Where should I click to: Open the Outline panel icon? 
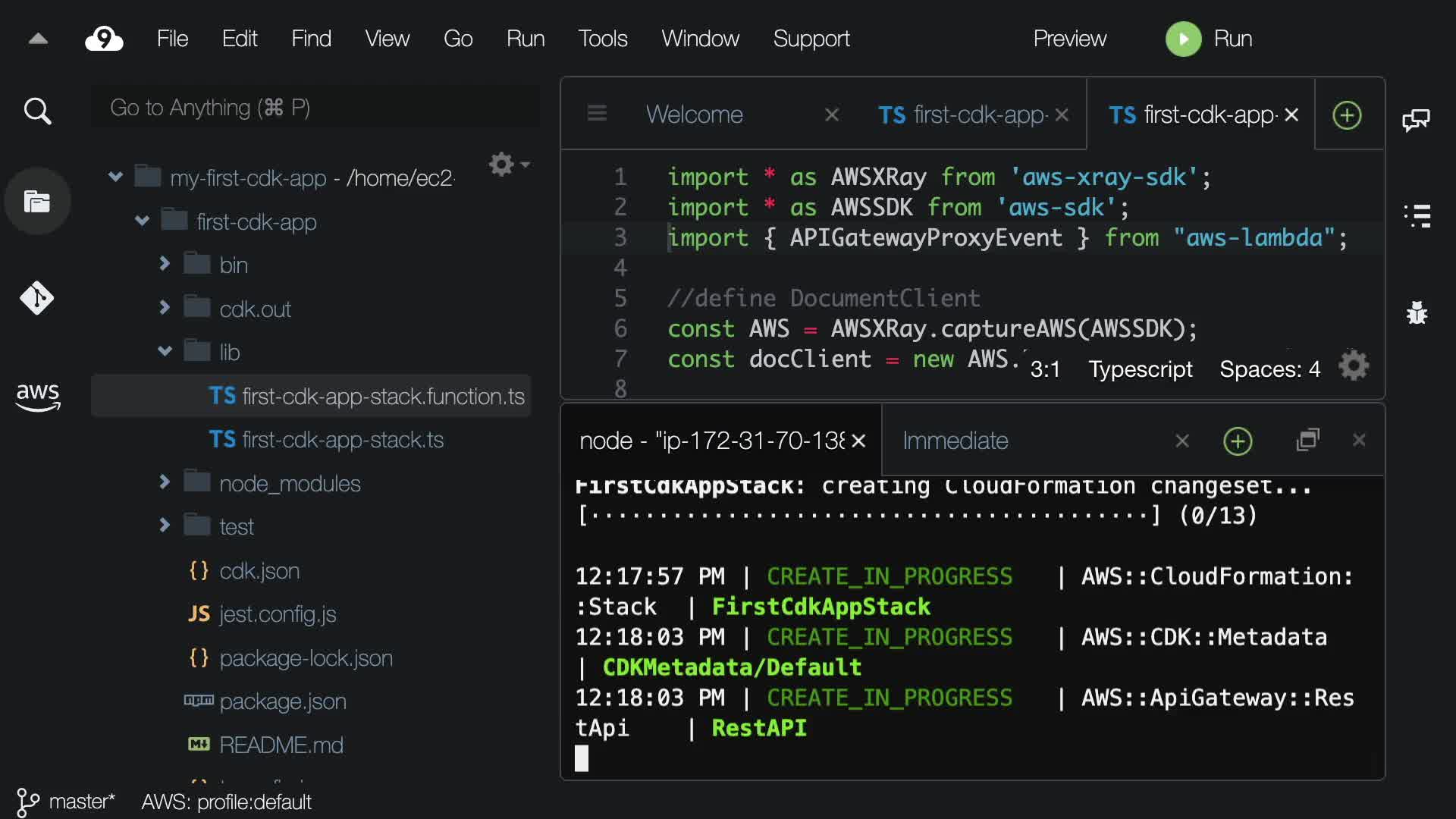click(1416, 216)
